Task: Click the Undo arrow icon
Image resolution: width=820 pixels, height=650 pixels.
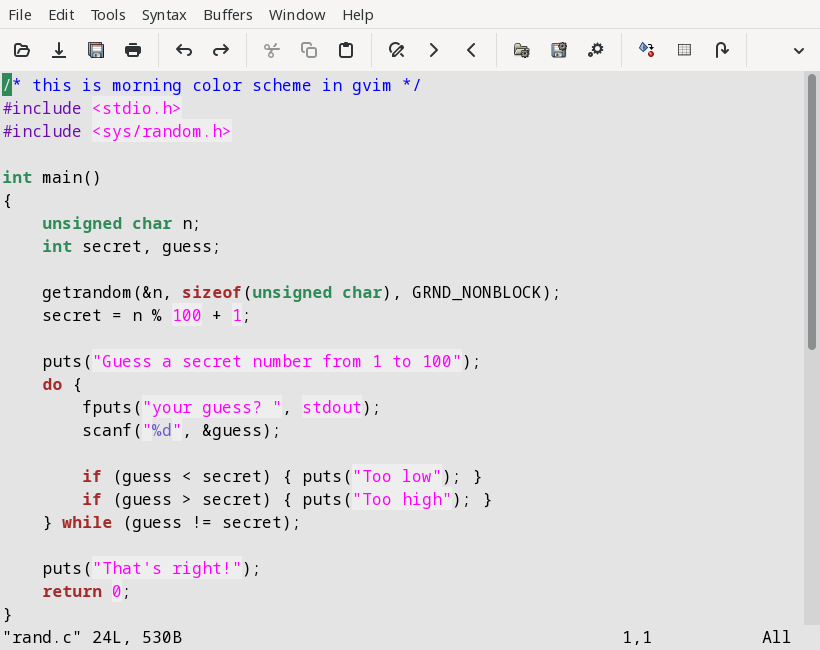Action: tap(184, 50)
